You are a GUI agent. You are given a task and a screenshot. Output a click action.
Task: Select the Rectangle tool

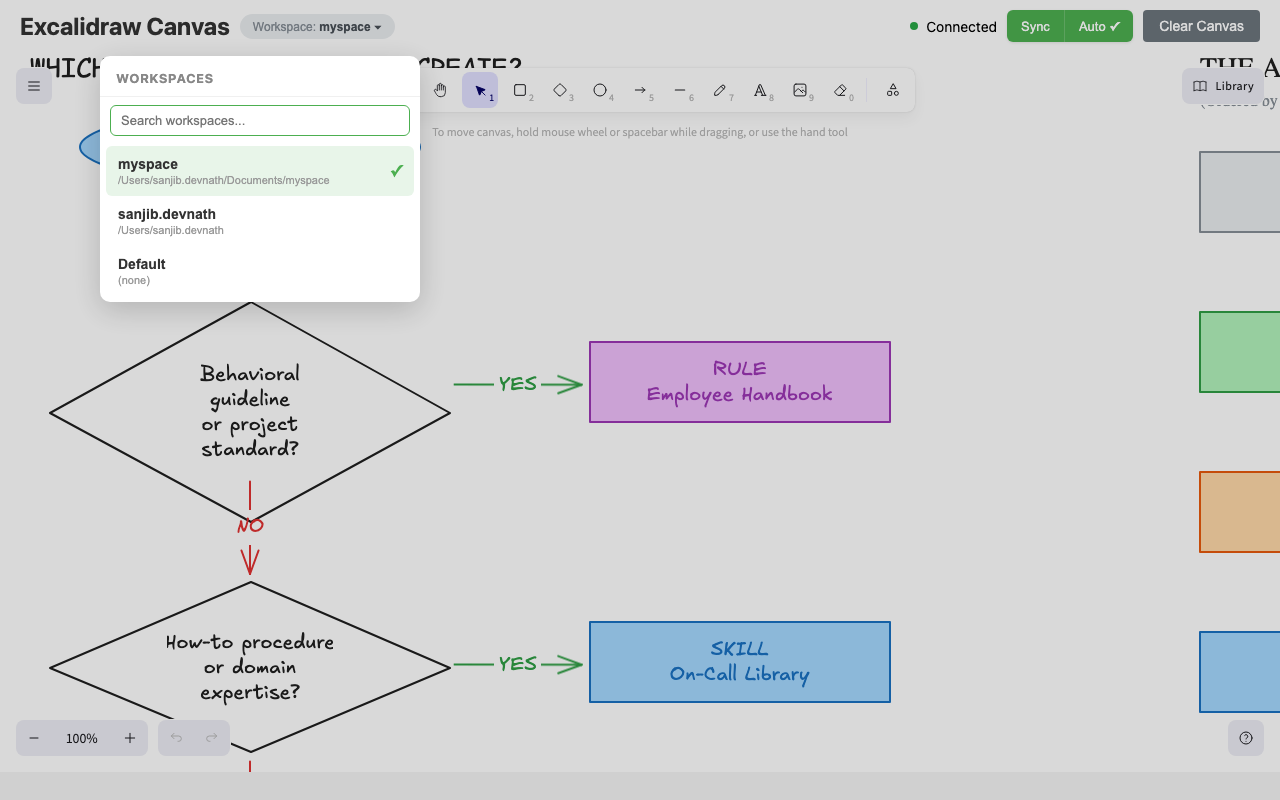[x=521, y=90]
